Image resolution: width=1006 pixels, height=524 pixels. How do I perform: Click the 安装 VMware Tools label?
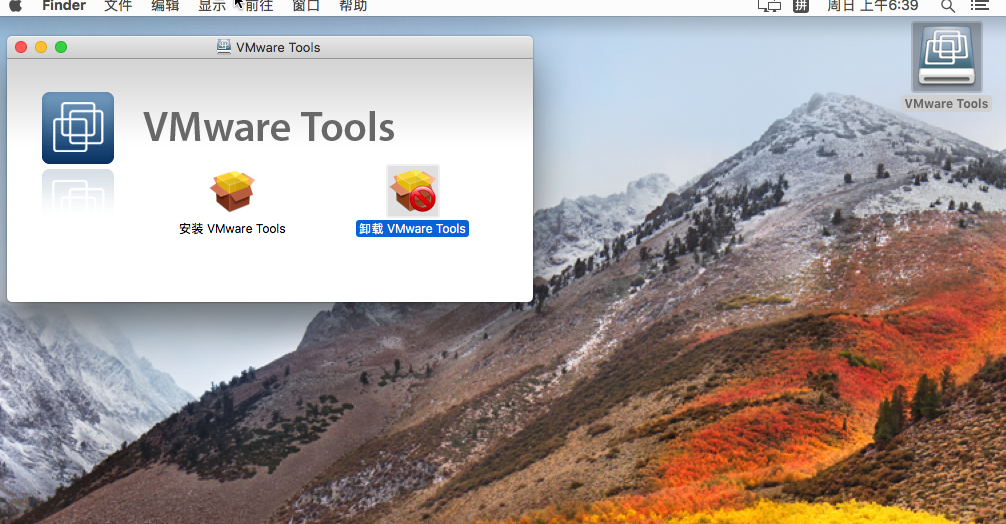coord(232,229)
